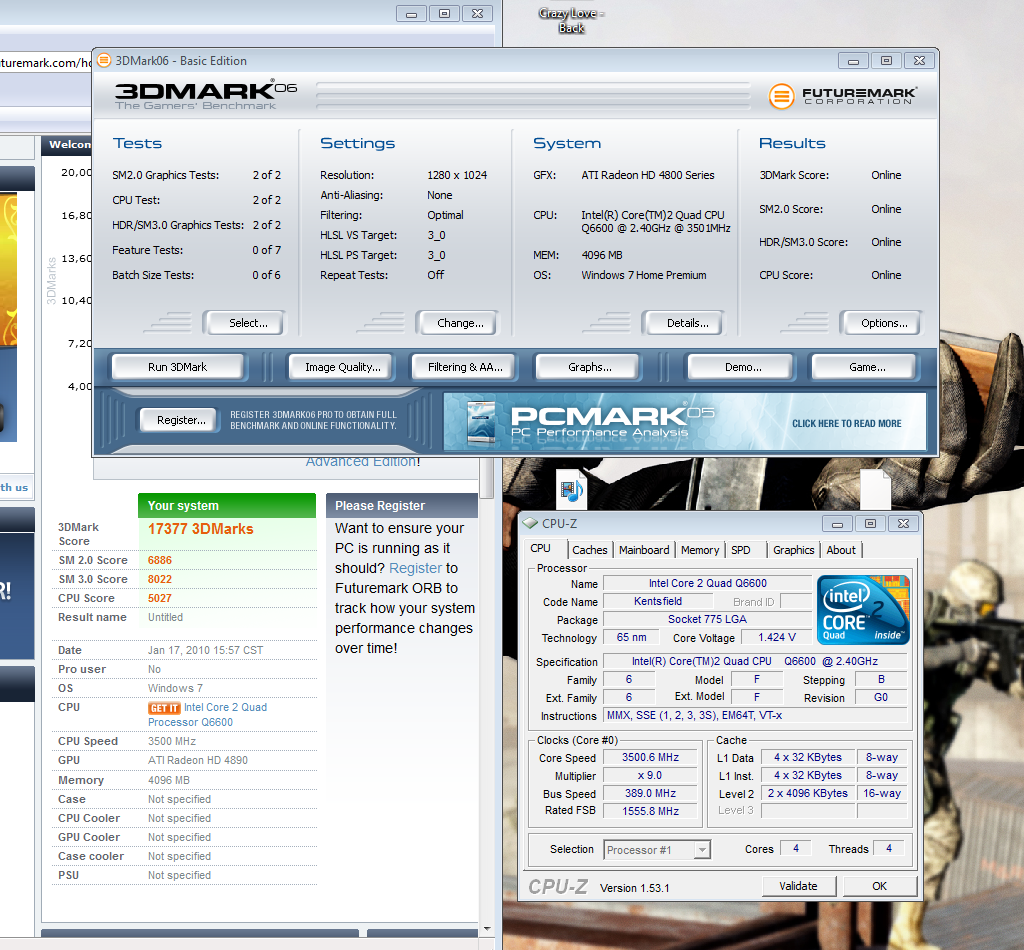Click Instructions field MMX, SSE list
Viewport: 1024px width, 950px height.
(x=755, y=716)
